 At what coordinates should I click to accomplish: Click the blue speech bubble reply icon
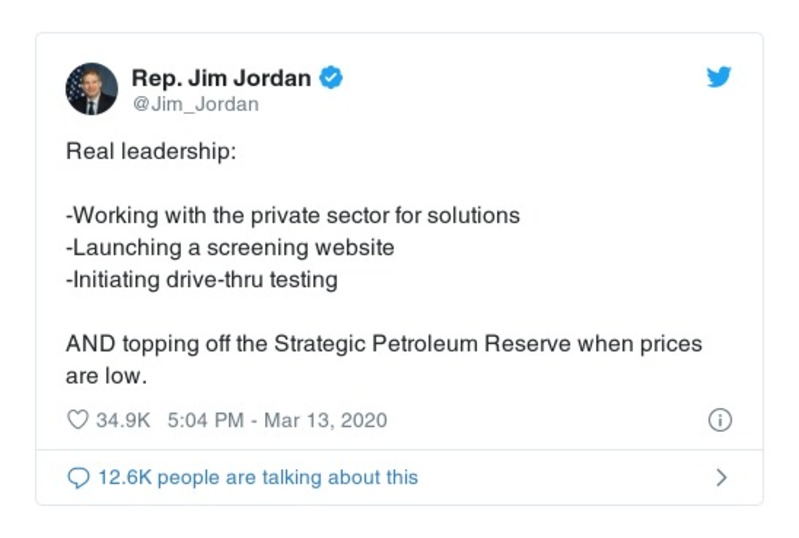click(x=78, y=478)
